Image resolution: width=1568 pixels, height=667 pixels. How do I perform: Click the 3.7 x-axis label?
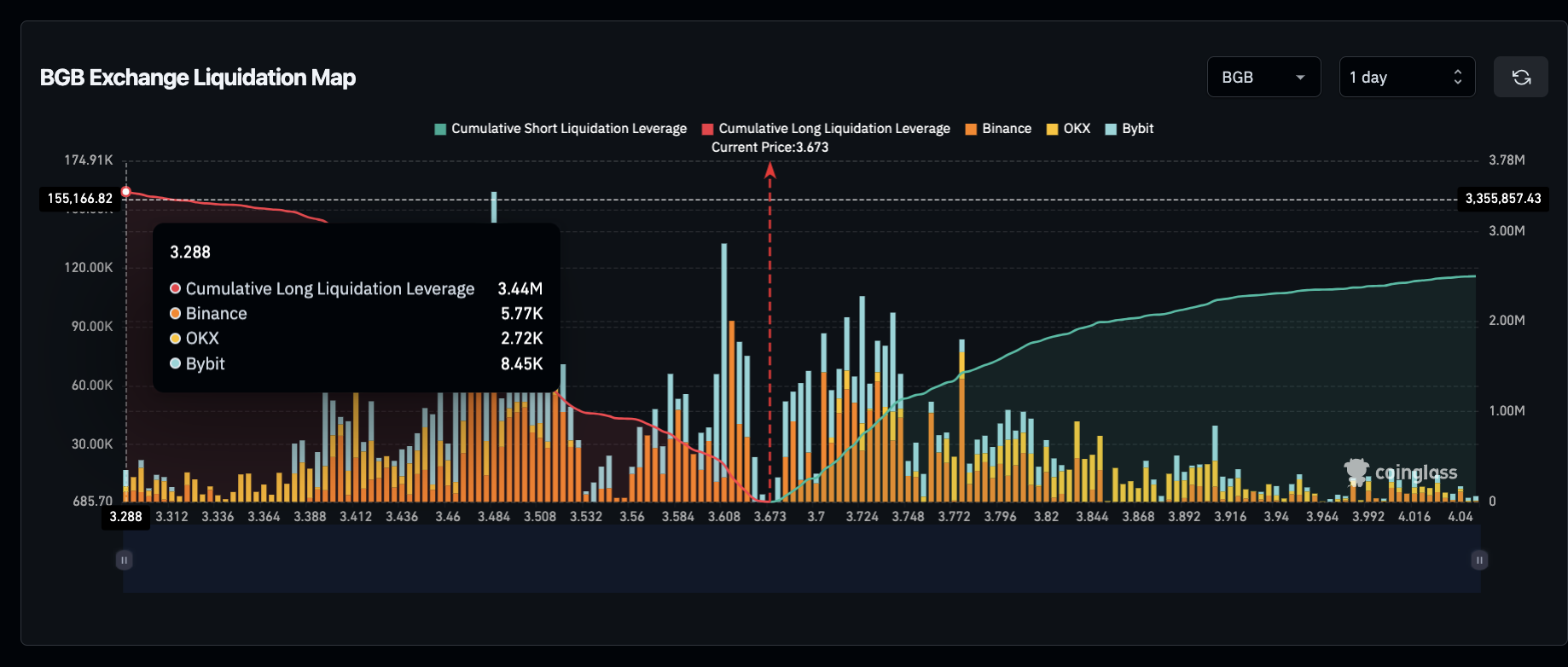(x=816, y=517)
